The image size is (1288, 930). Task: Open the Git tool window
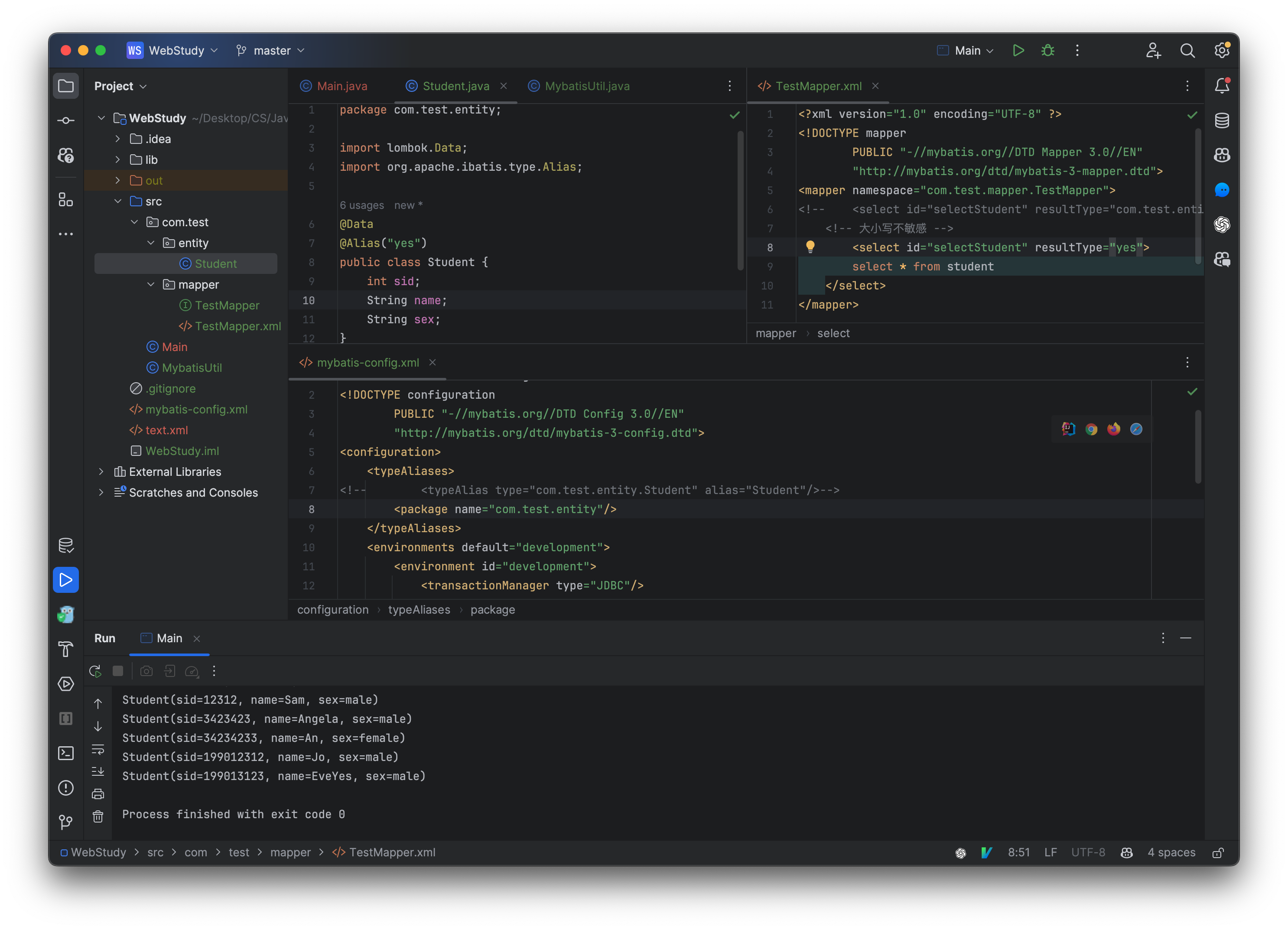coord(66,822)
